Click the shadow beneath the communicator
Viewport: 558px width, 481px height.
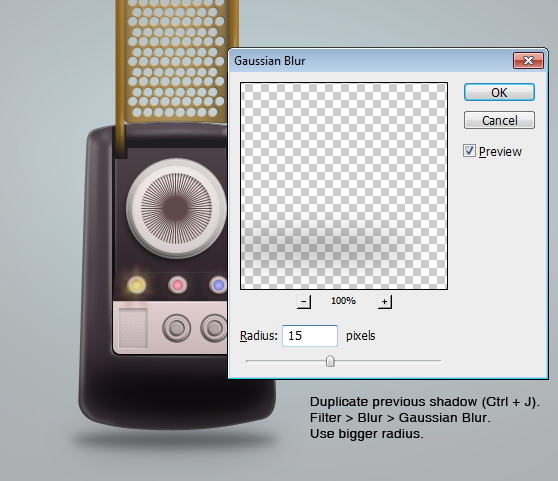click(x=175, y=439)
